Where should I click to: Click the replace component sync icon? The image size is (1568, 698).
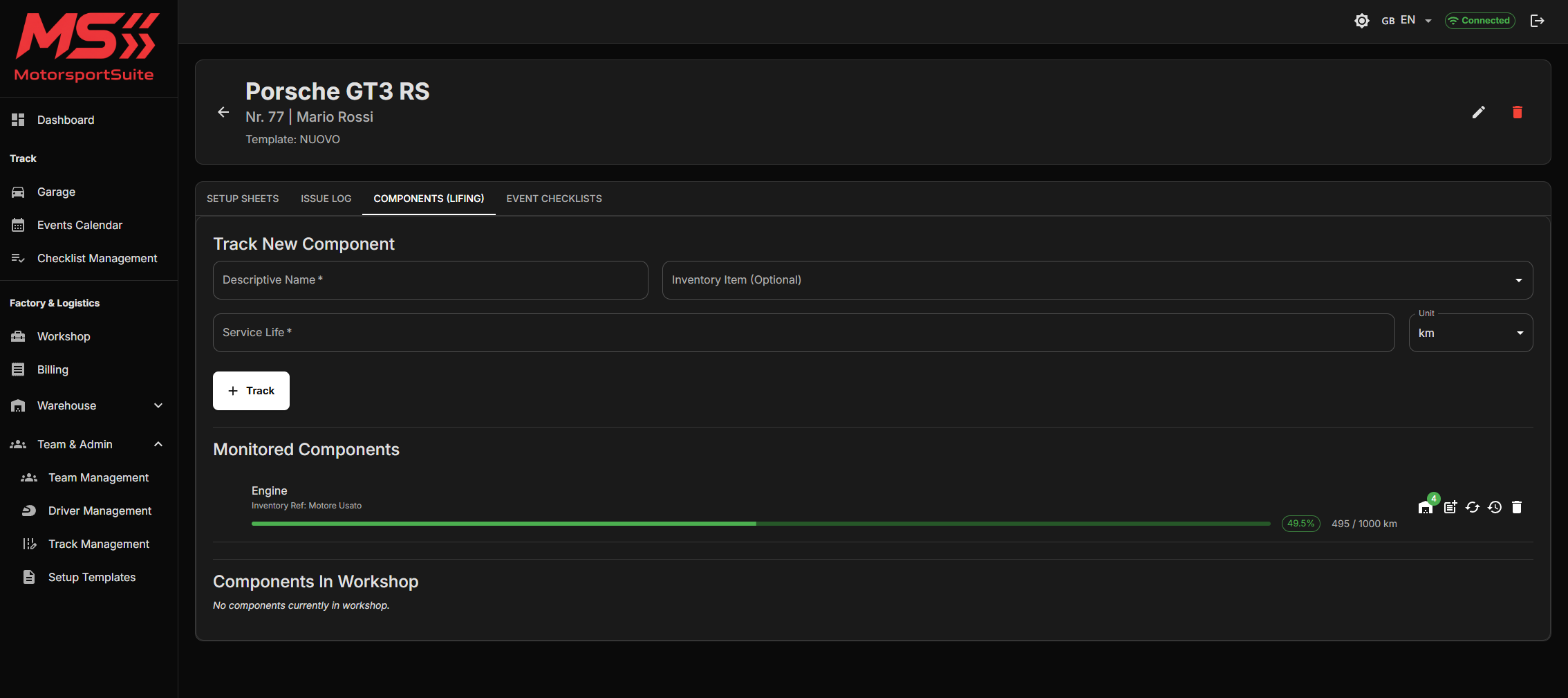point(1472,507)
